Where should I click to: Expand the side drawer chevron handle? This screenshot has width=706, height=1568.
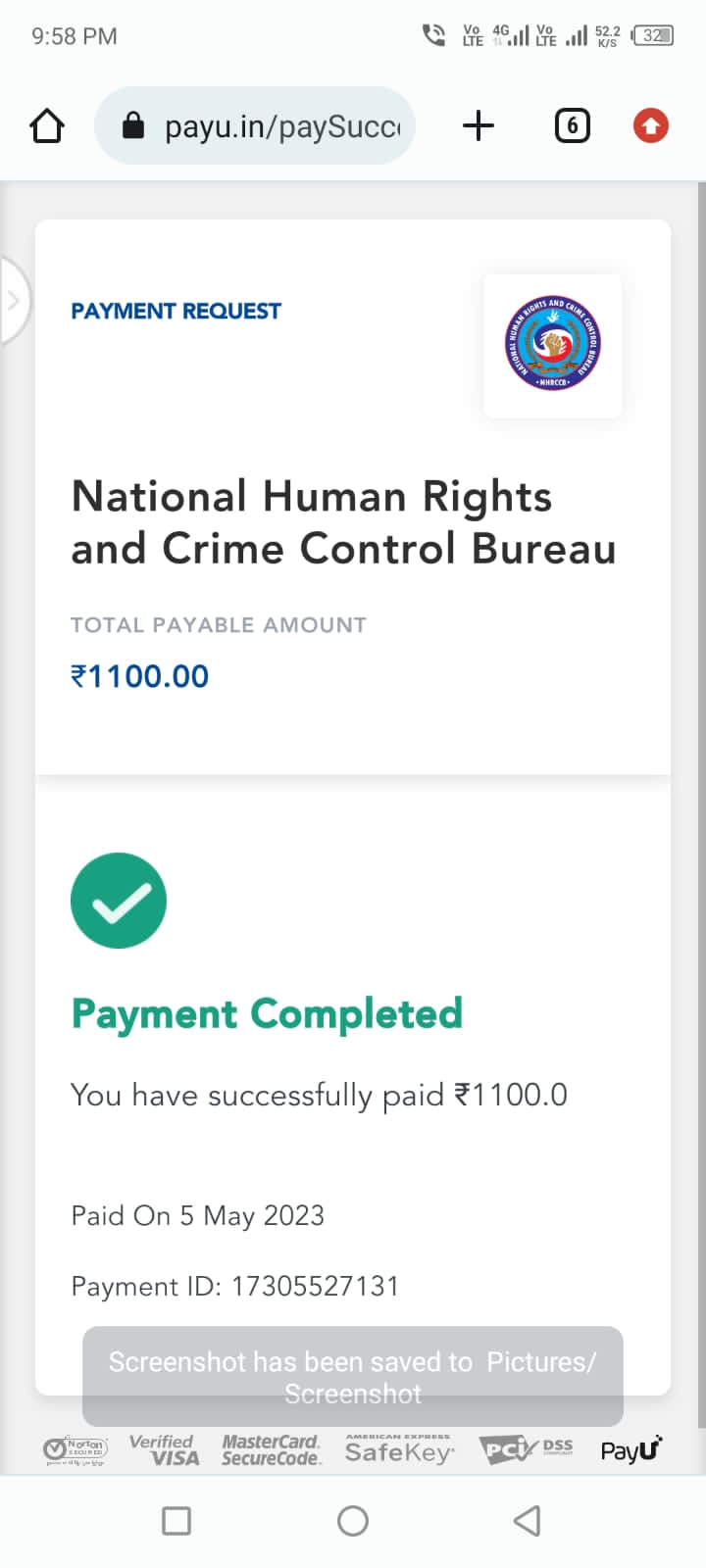(14, 301)
